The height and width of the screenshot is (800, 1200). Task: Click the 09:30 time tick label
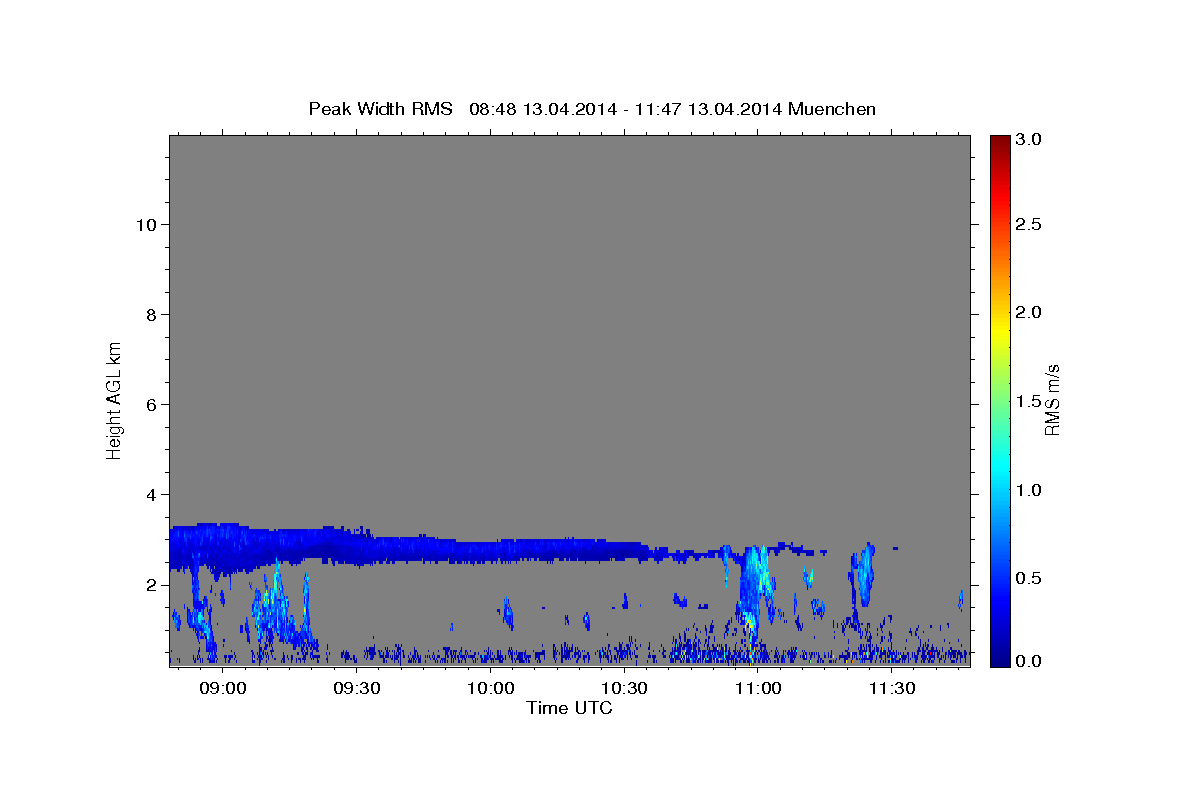356,689
